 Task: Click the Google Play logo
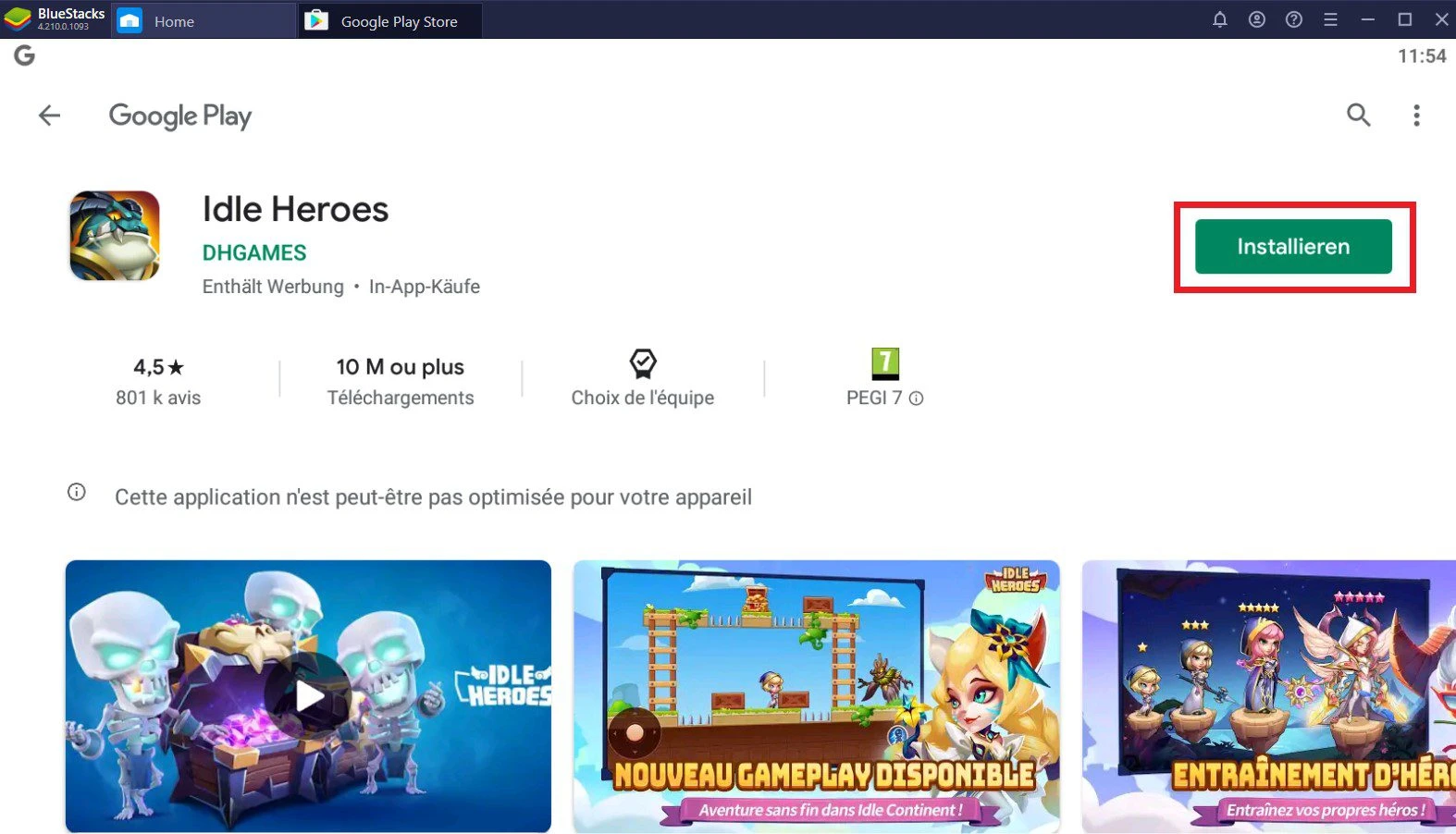pos(180,117)
